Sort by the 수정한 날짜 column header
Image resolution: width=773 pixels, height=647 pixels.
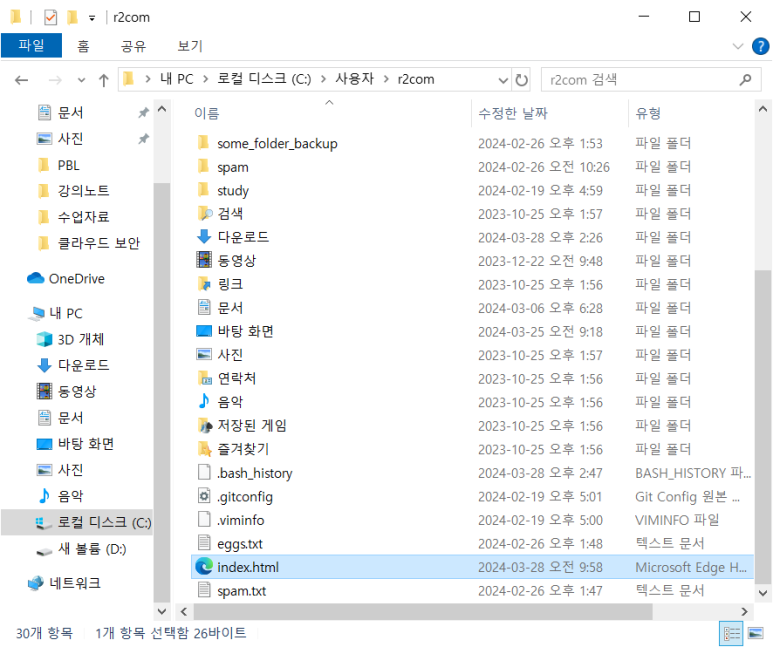(x=513, y=113)
